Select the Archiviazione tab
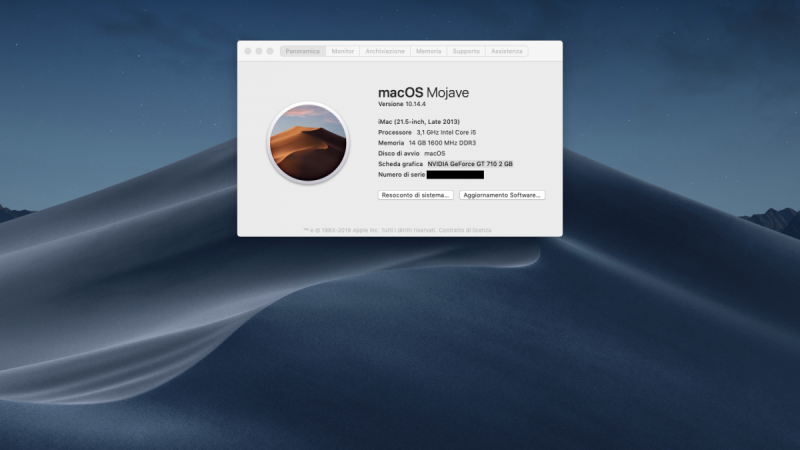 tap(385, 51)
